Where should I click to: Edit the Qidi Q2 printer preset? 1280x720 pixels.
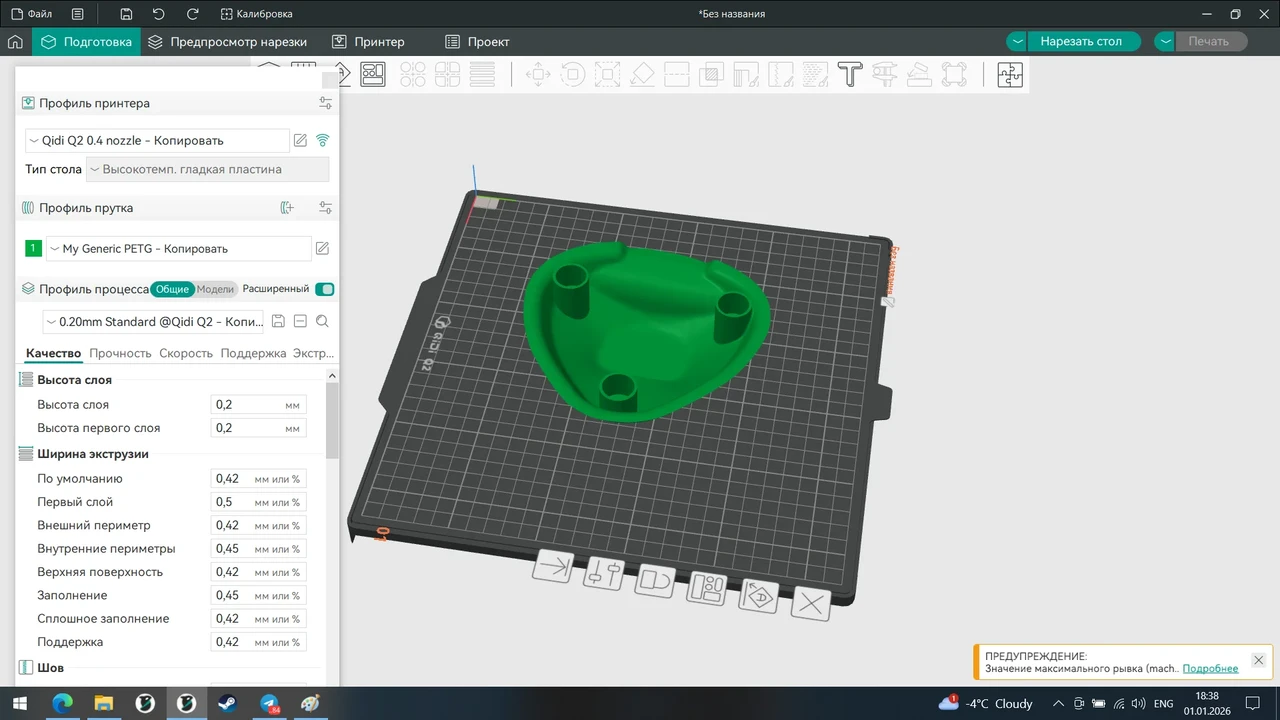point(300,140)
